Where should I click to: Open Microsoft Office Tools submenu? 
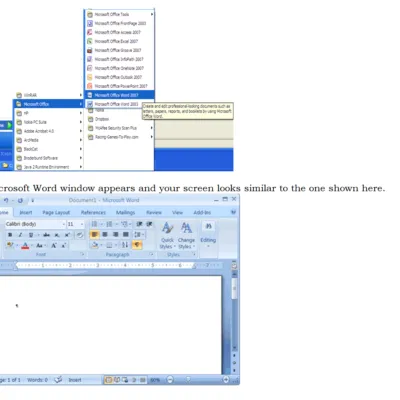[120, 14]
